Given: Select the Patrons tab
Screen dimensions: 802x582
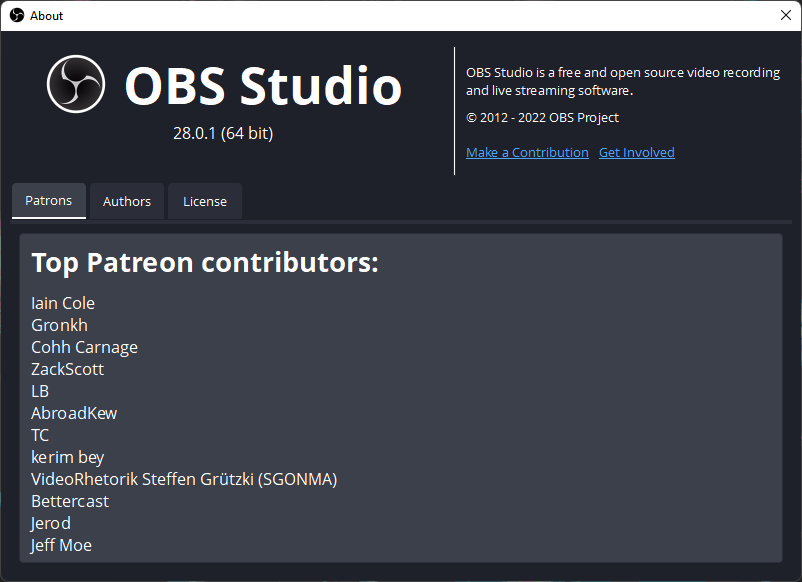Looking at the screenshot, I should point(48,200).
